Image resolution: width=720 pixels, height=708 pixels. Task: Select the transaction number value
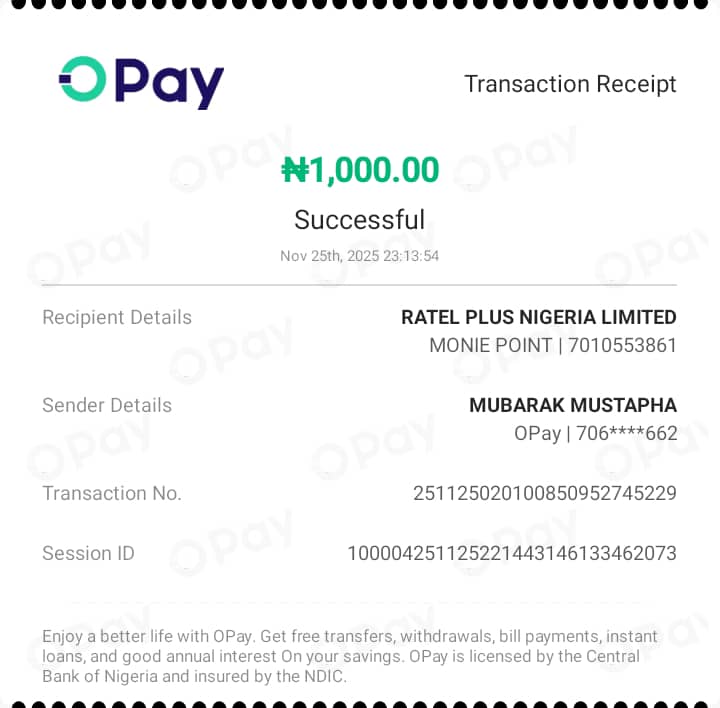tap(545, 494)
